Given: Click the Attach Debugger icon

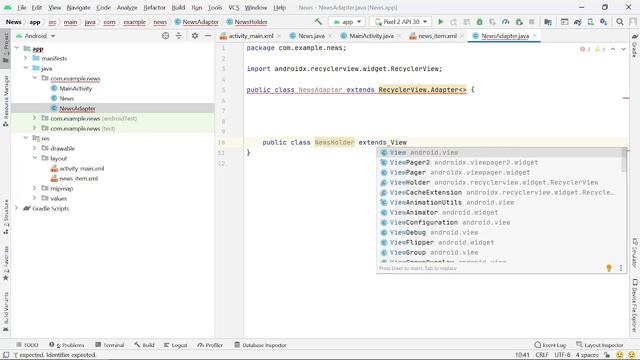Looking at the screenshot, I should coord(519,22).
